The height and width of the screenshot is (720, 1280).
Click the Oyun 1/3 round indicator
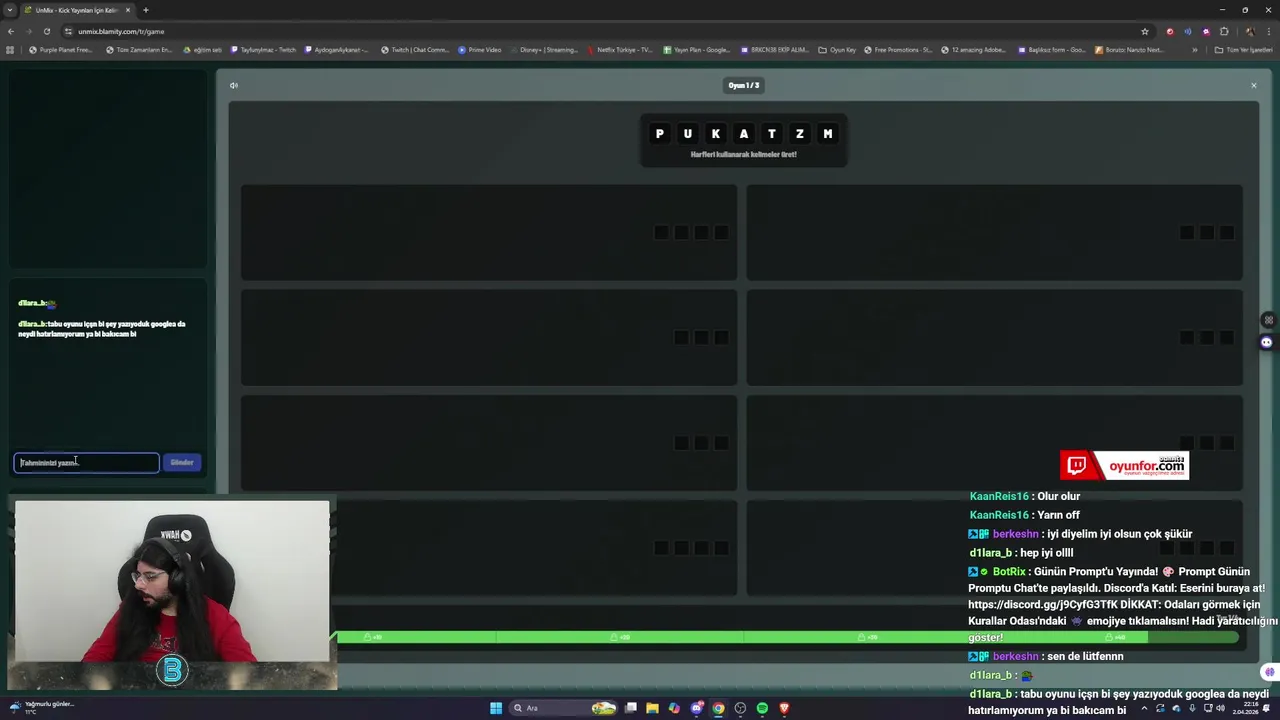point(743,85)
